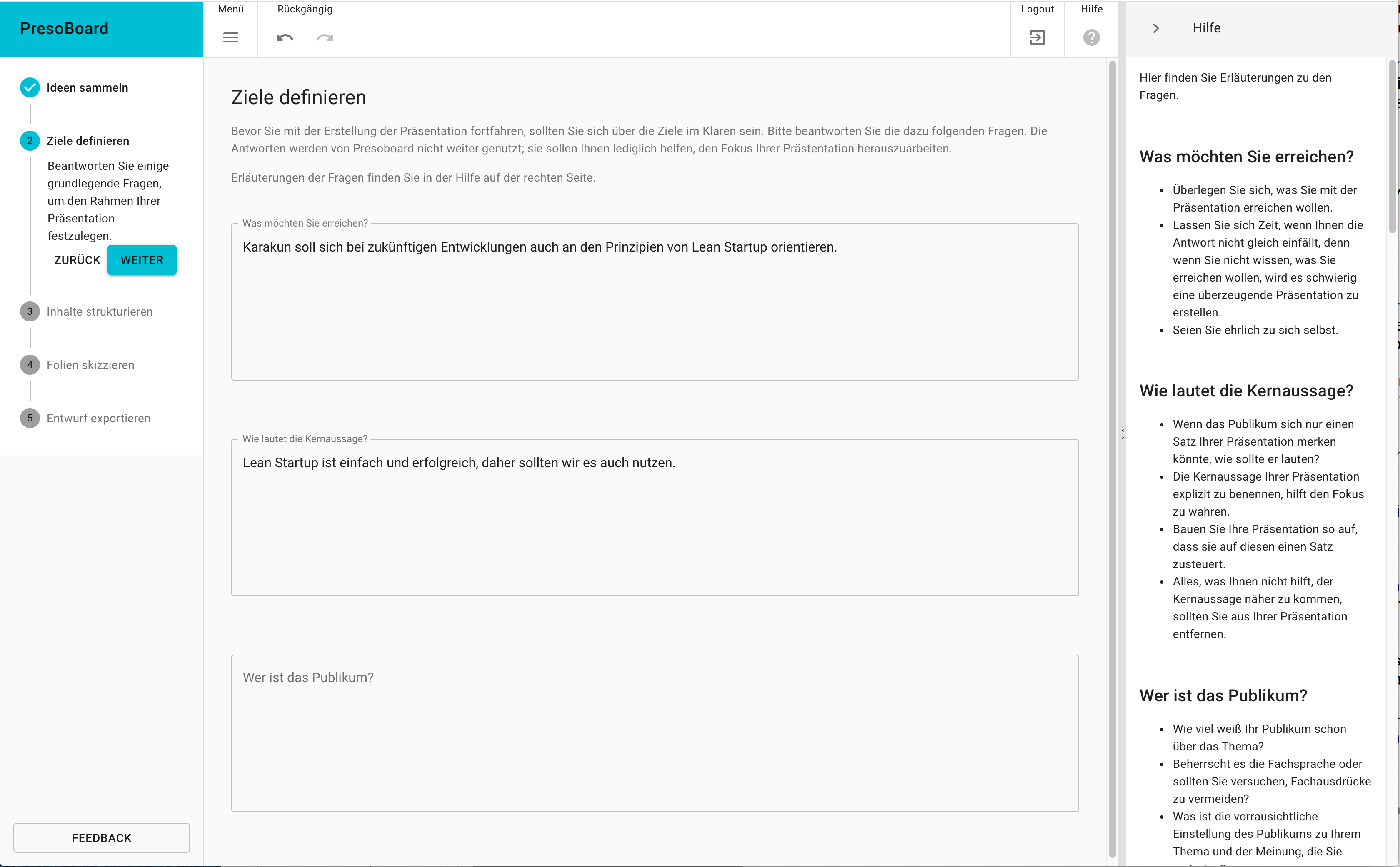The image size is (1400, 867).
Task: Click the Logout door icon
Action: [1037, 37]
